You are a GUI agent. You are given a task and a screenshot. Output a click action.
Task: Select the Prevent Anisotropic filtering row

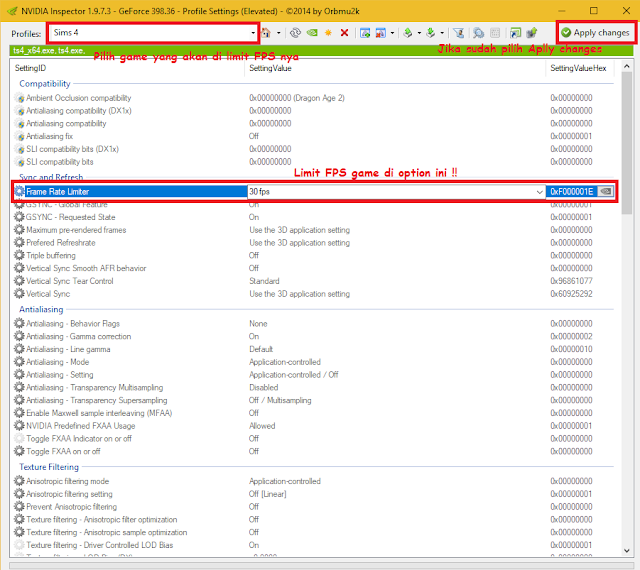[313, 507]
